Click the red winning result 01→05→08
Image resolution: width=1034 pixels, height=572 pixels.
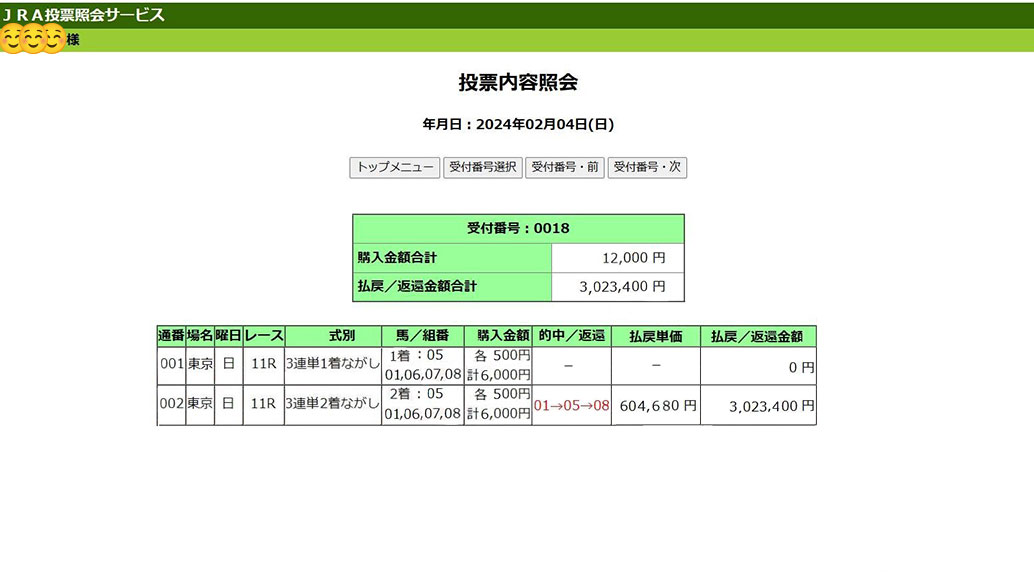[571, 406]
